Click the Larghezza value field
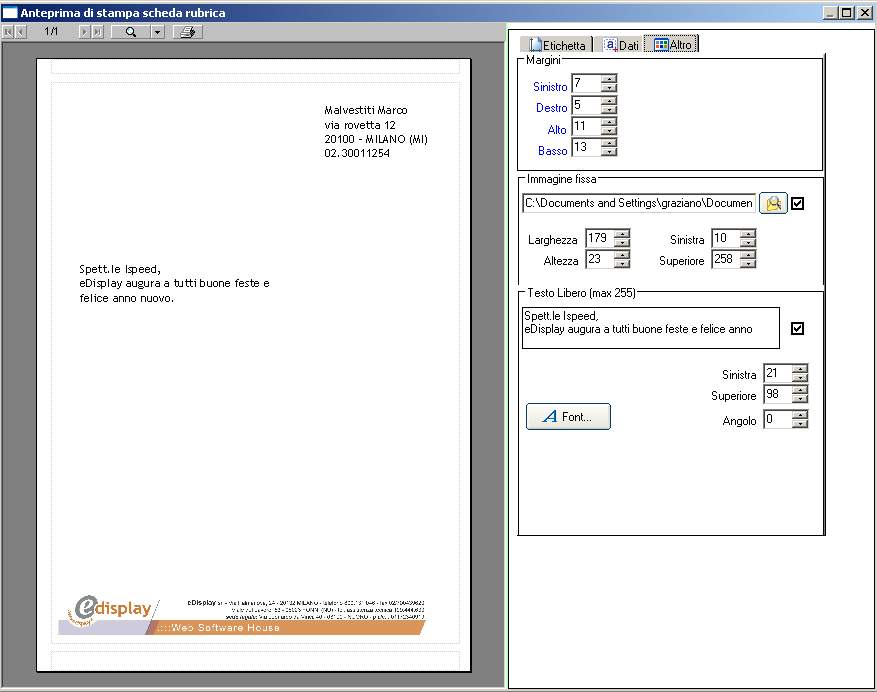877x692 pixels. tap(598, 238)
